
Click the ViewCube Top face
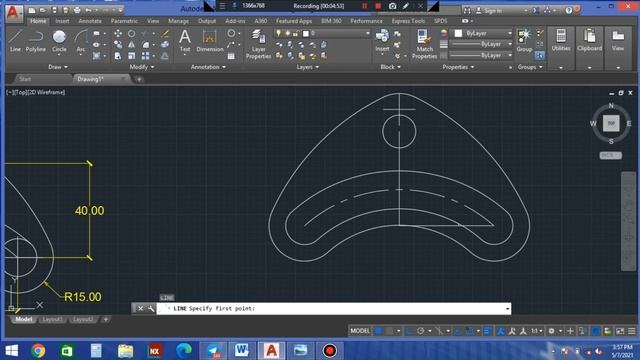click(x=611, y=123)
